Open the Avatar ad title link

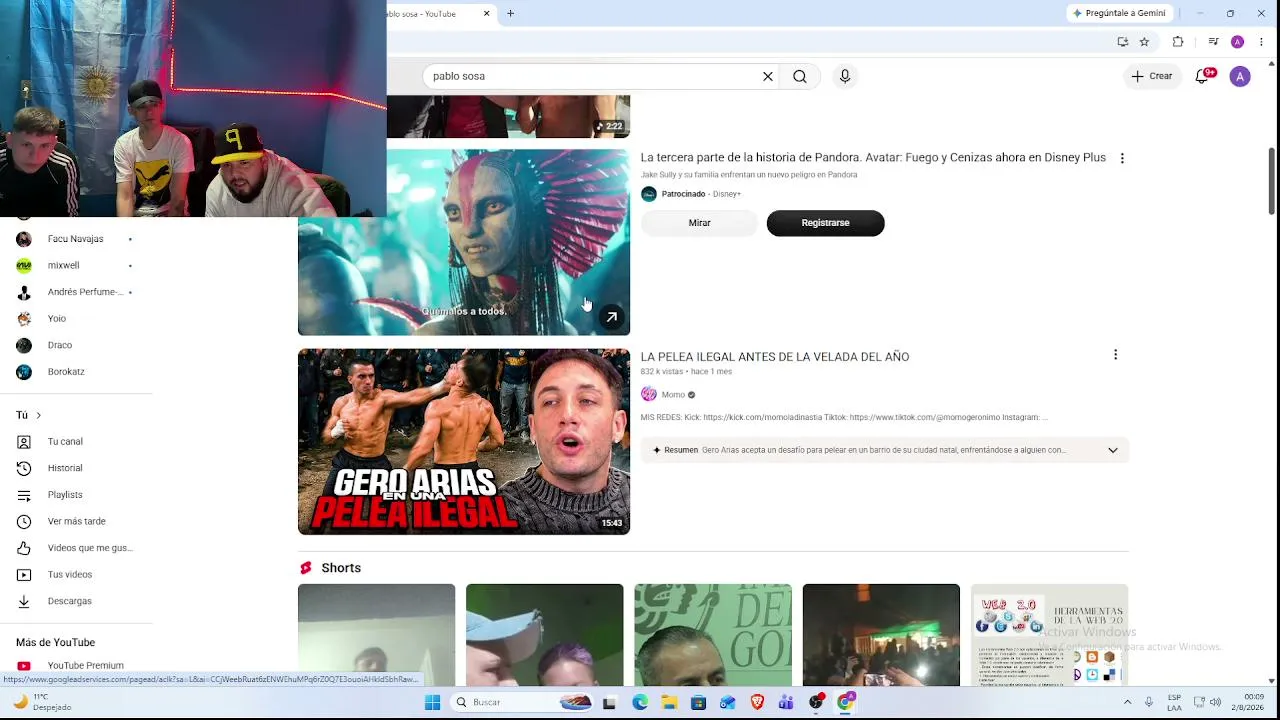click(x=873, y=158)
